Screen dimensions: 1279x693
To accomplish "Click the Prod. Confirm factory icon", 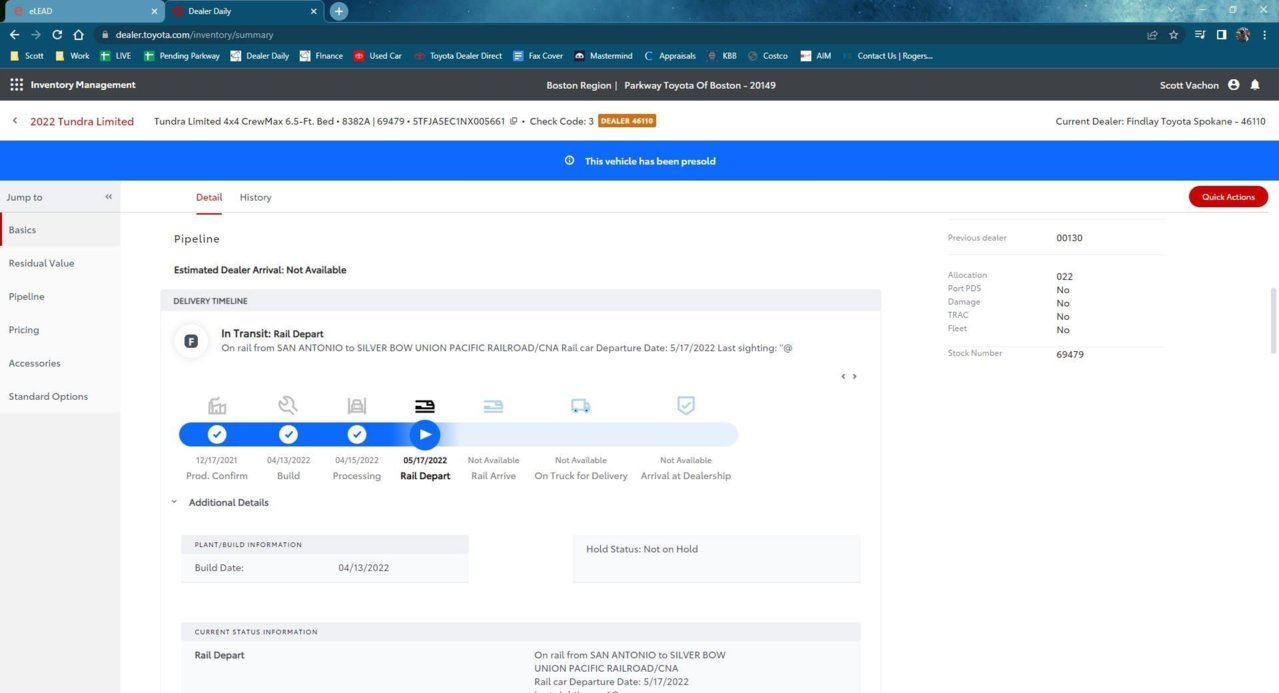I will tap(217, 405).
